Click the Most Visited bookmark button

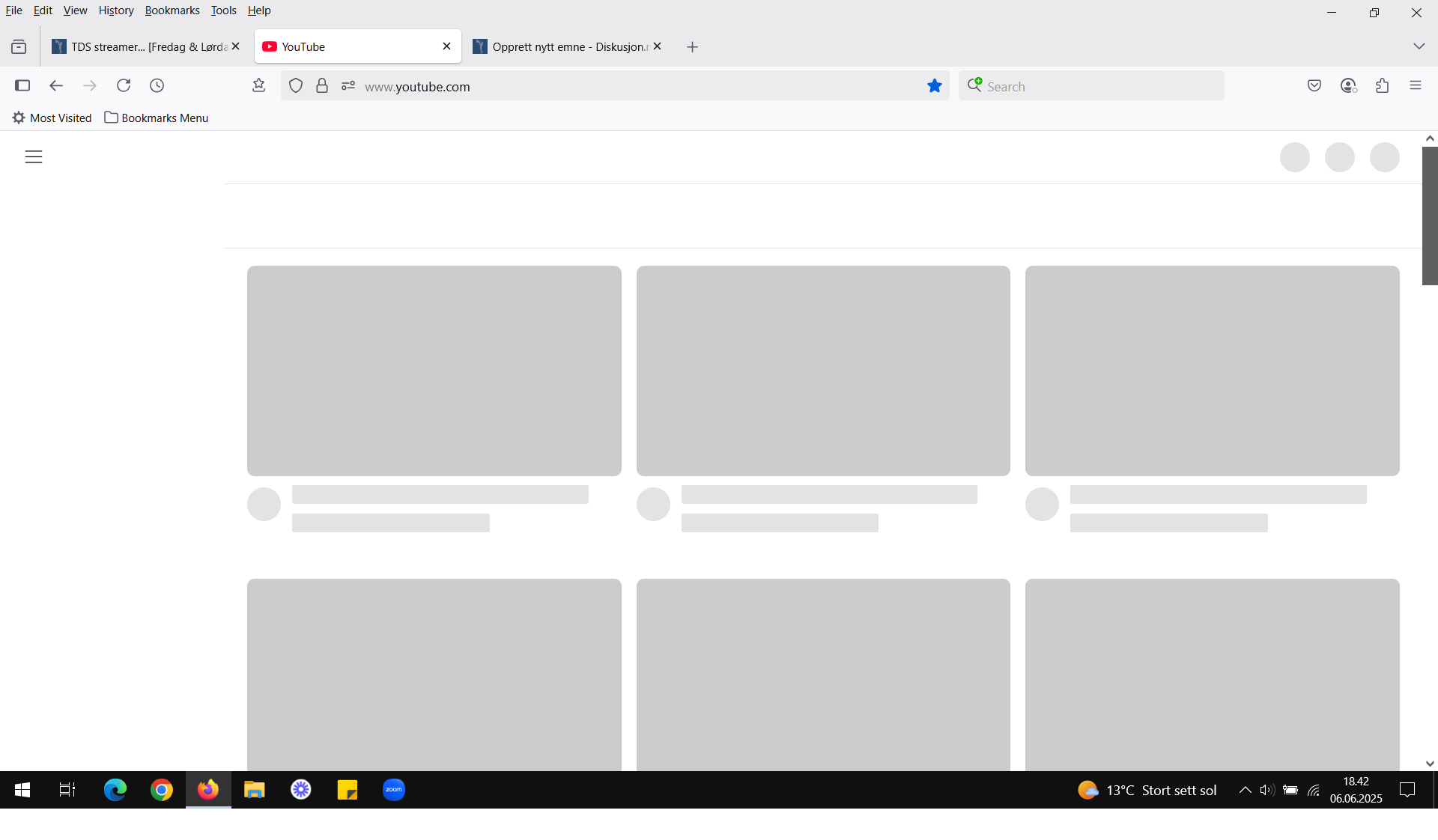click(52, 118)
